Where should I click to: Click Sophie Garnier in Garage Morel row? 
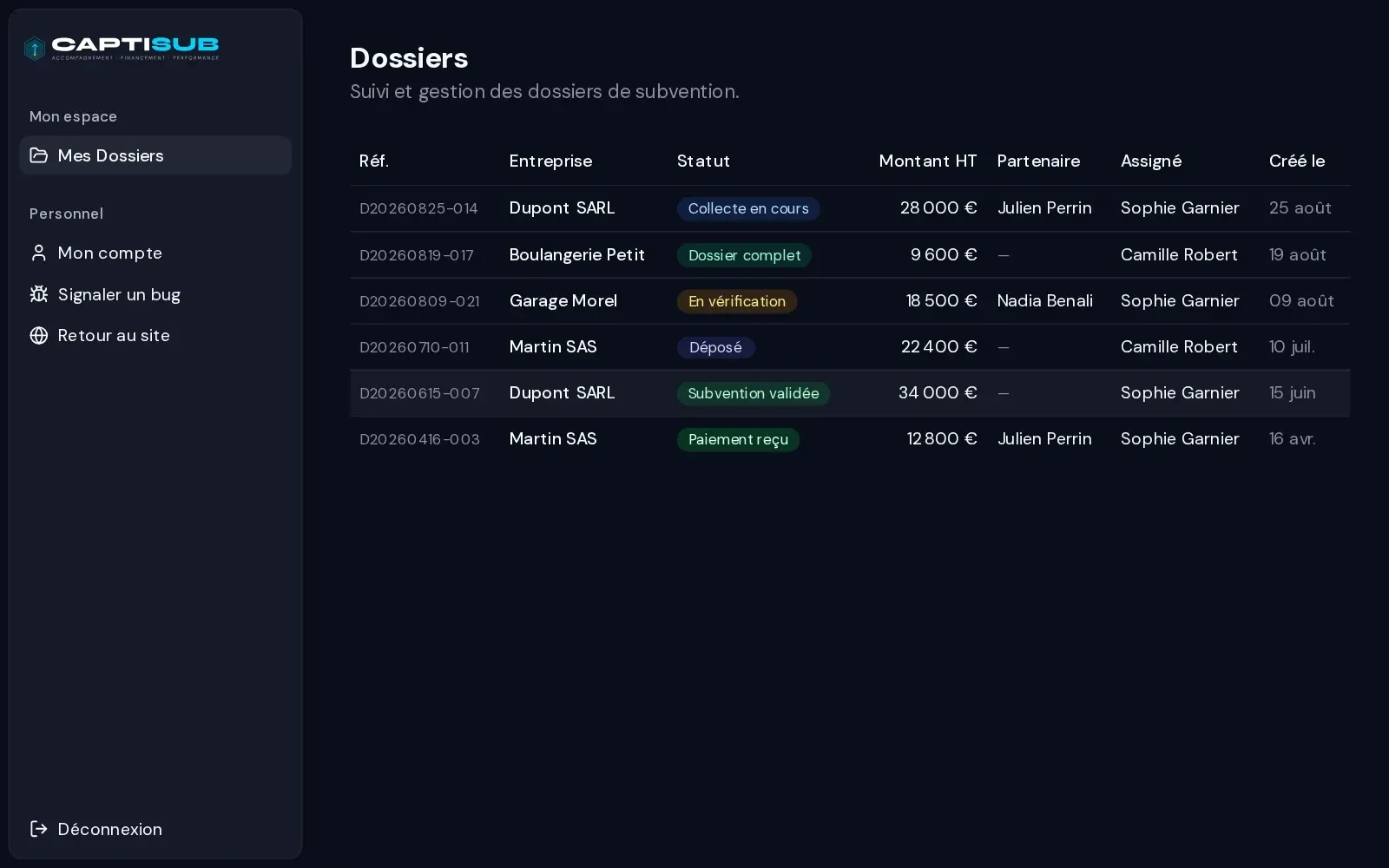point(1180,300)
